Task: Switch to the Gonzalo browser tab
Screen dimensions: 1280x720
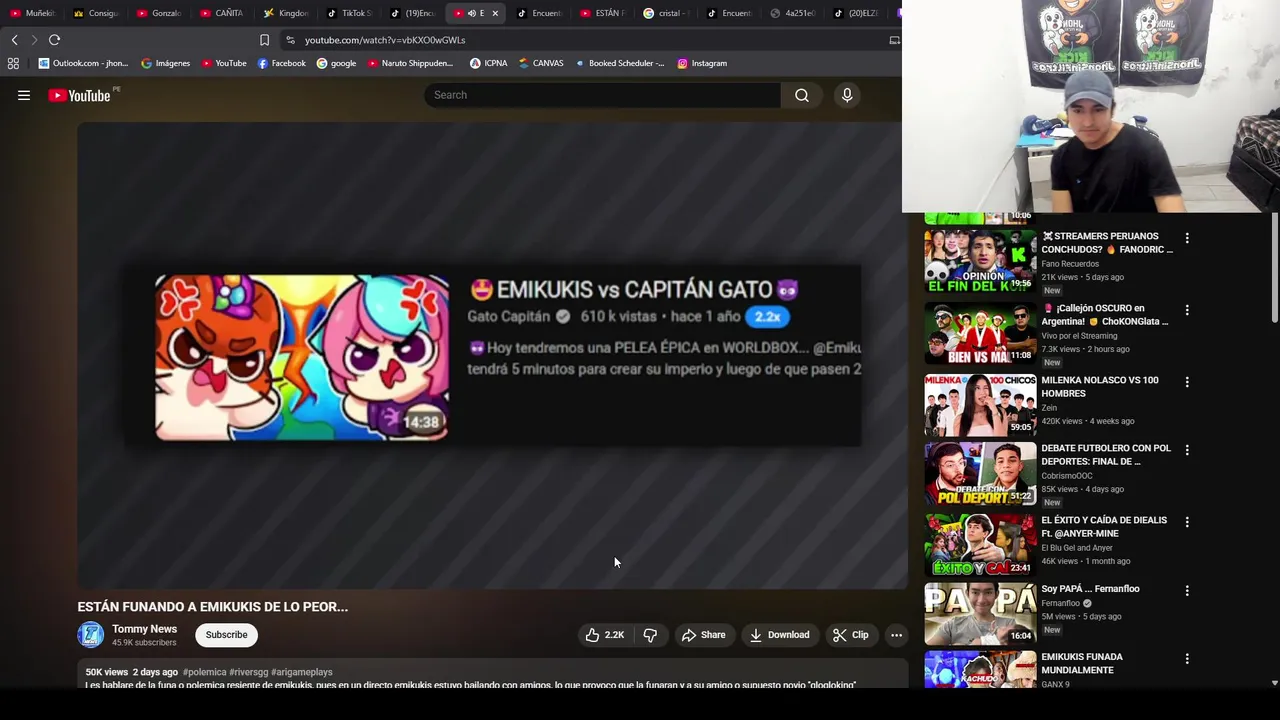Action: click(159, 13)
